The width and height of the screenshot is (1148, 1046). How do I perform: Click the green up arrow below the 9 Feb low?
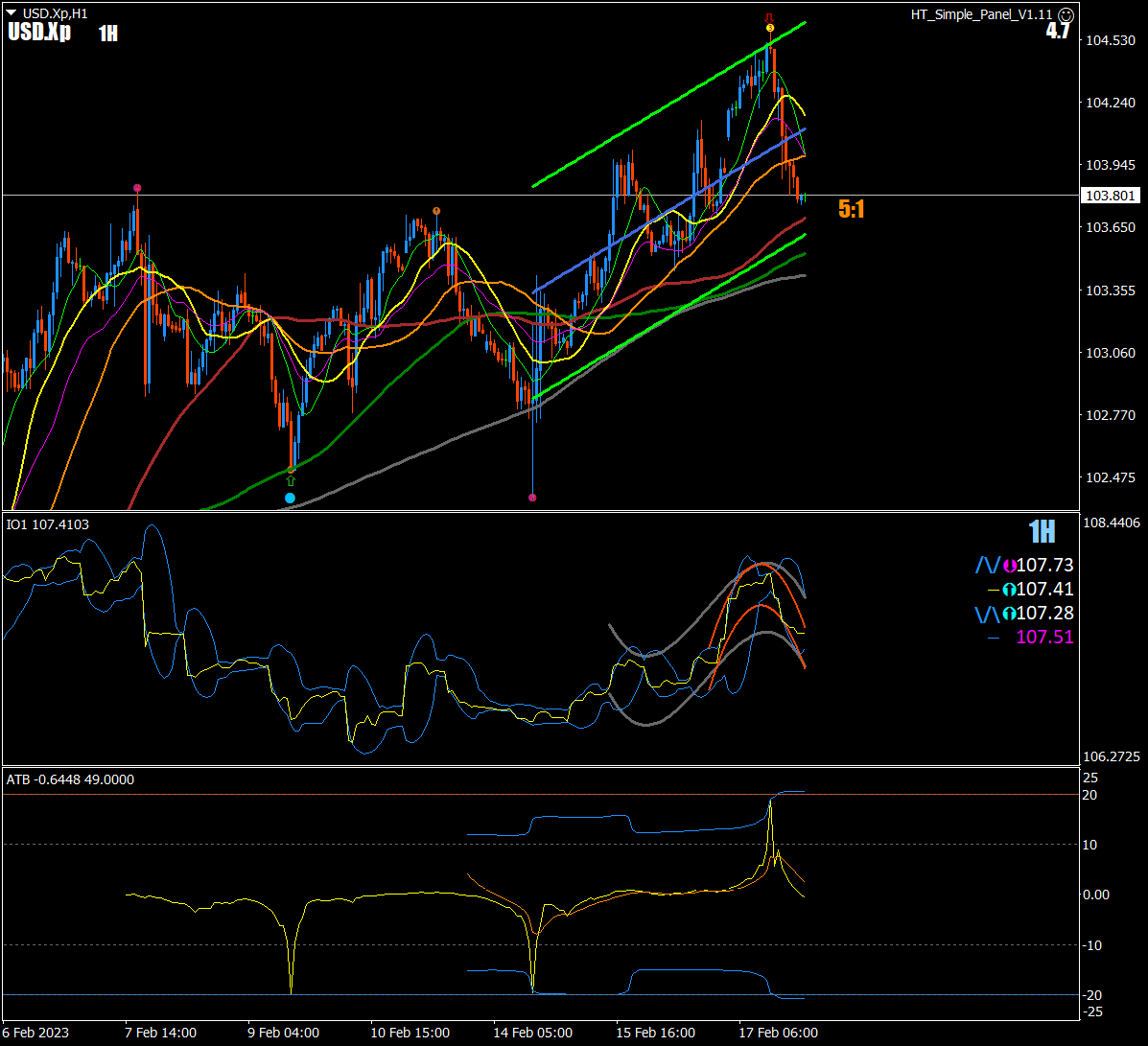291,481
